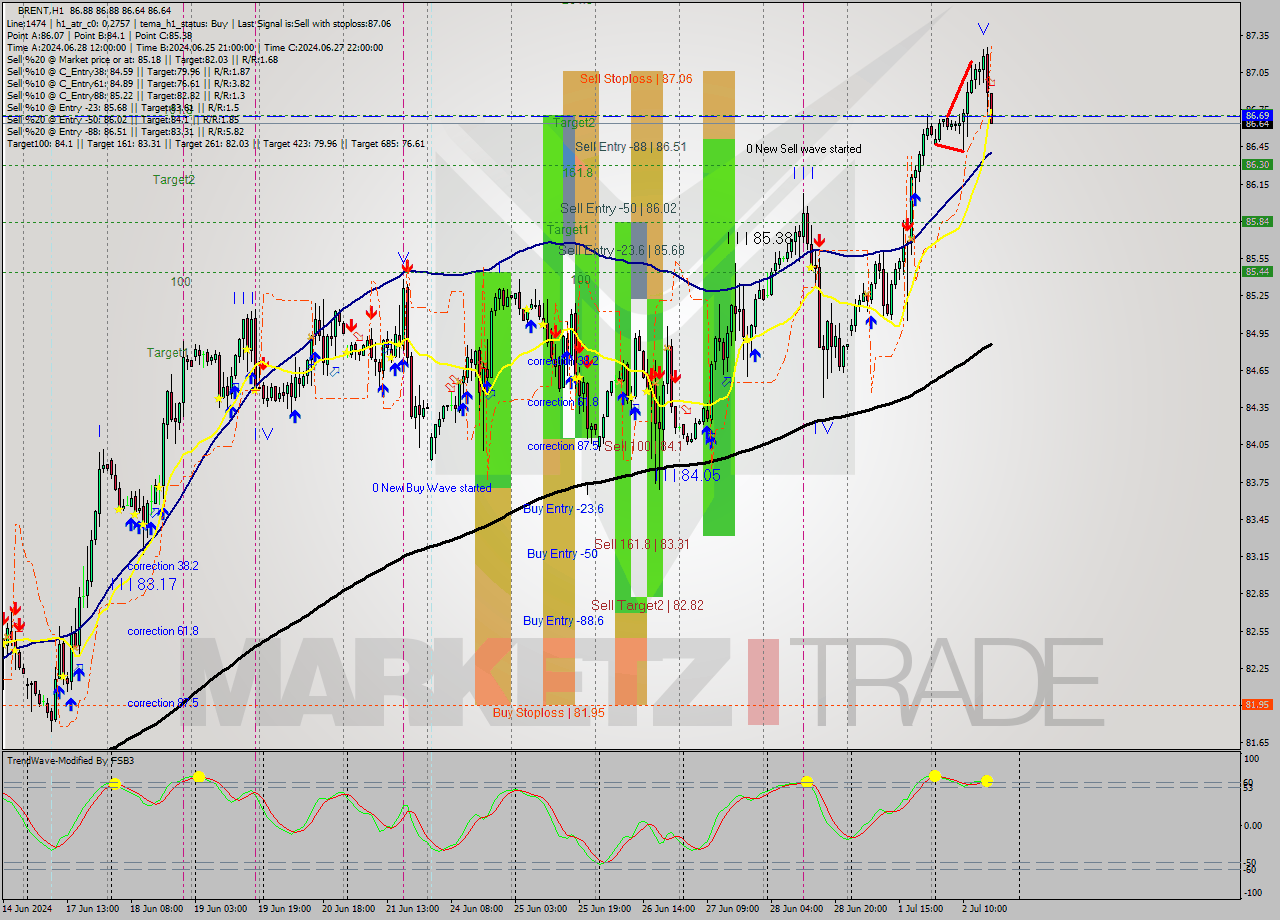Click the '21 Jun 13:00' time label
The width and height of the screenshot is (1280, 920).
[x=412, y=909]
